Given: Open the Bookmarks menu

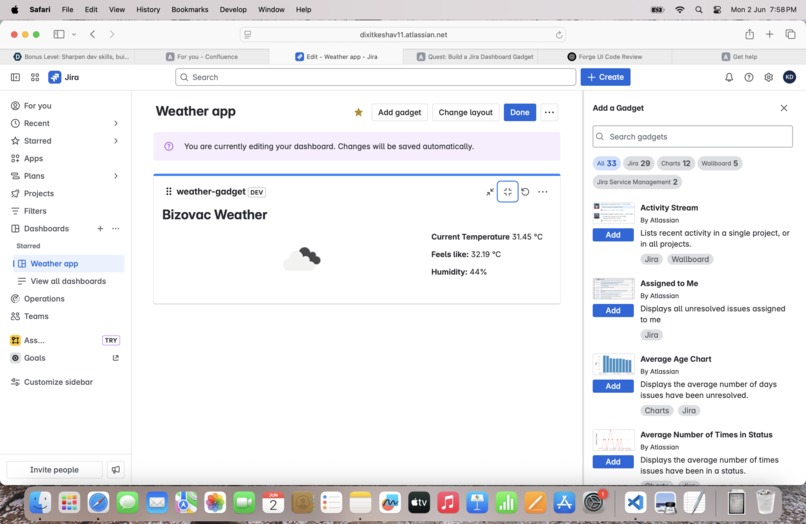Looking at the screenshot, I should coord(190,9).
